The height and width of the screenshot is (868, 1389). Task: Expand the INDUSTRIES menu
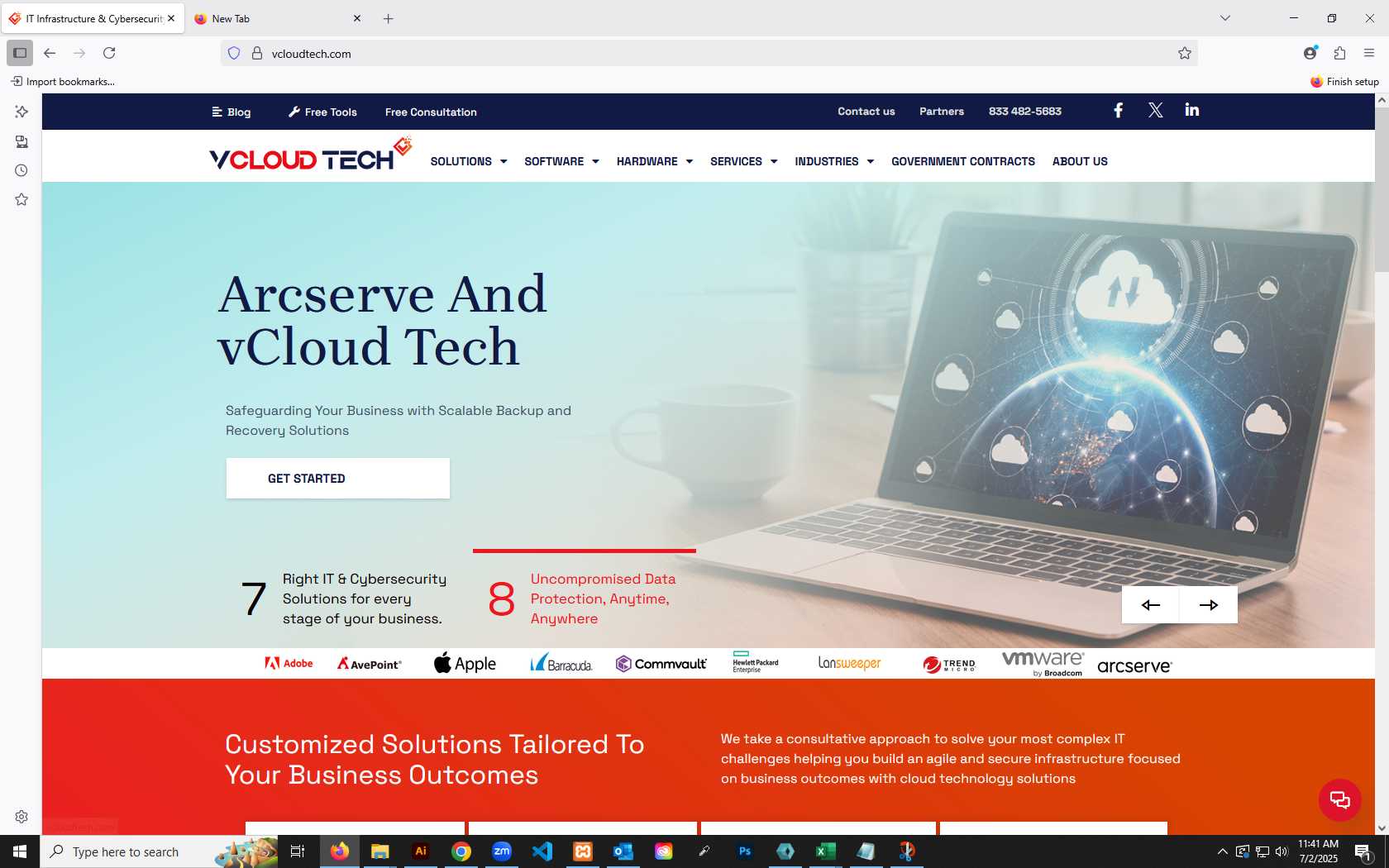[x=834, y=161]
